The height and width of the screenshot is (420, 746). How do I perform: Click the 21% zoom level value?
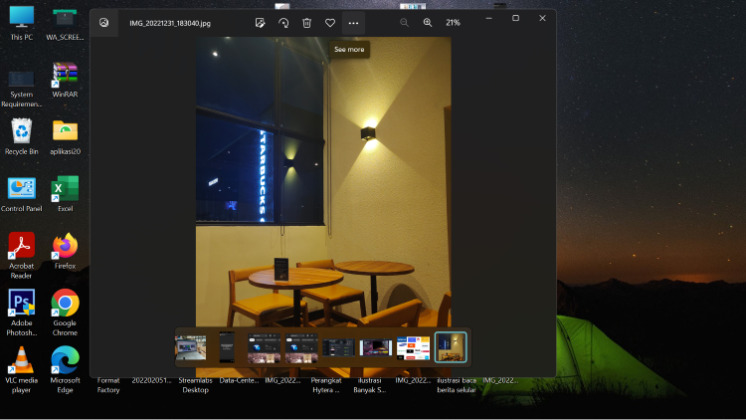coord(453,23)
